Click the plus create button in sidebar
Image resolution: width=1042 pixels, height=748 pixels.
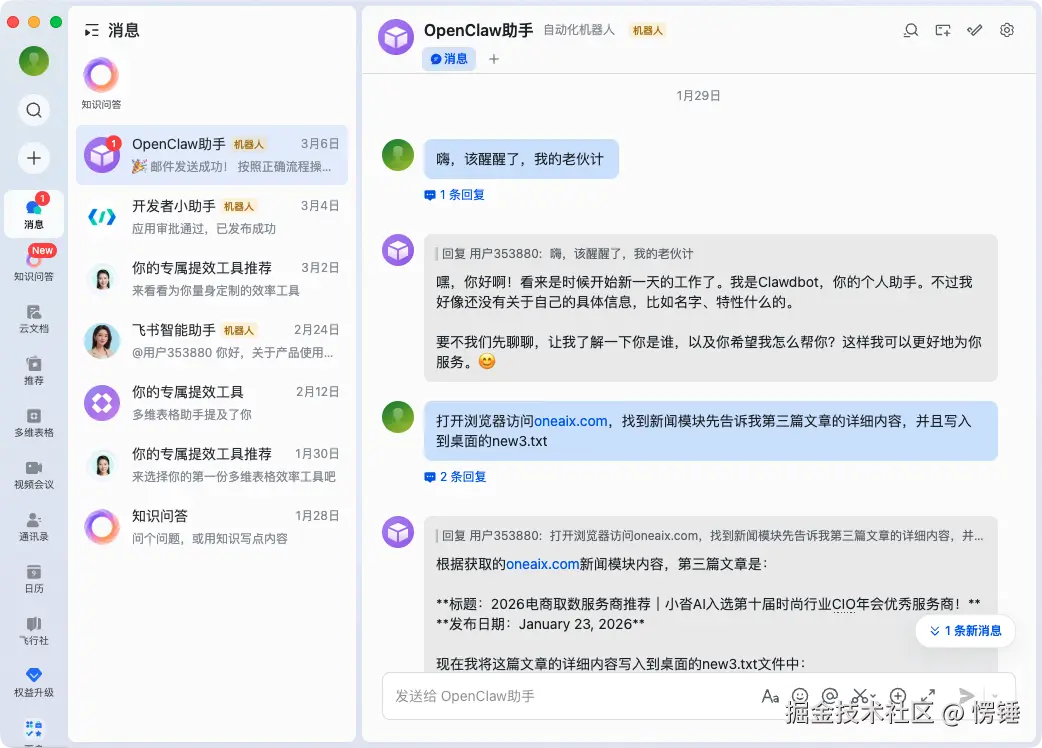(x=34, y=158)
